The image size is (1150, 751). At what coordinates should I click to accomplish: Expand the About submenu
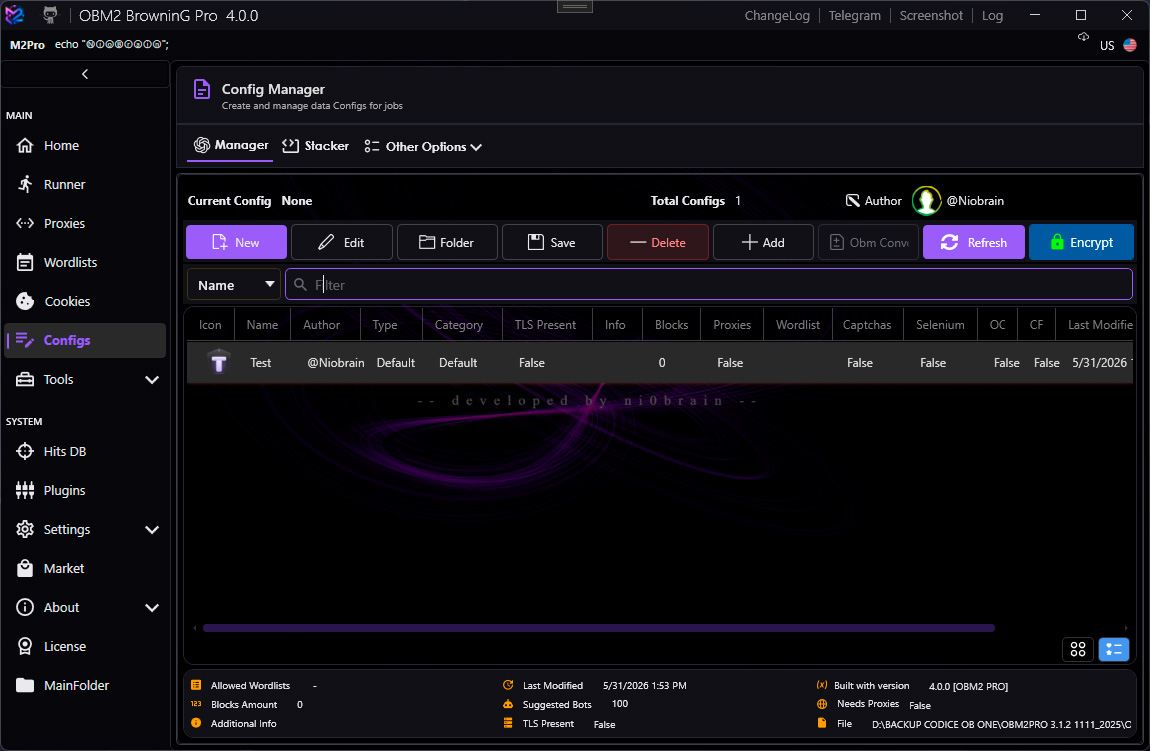coord(152,607)
